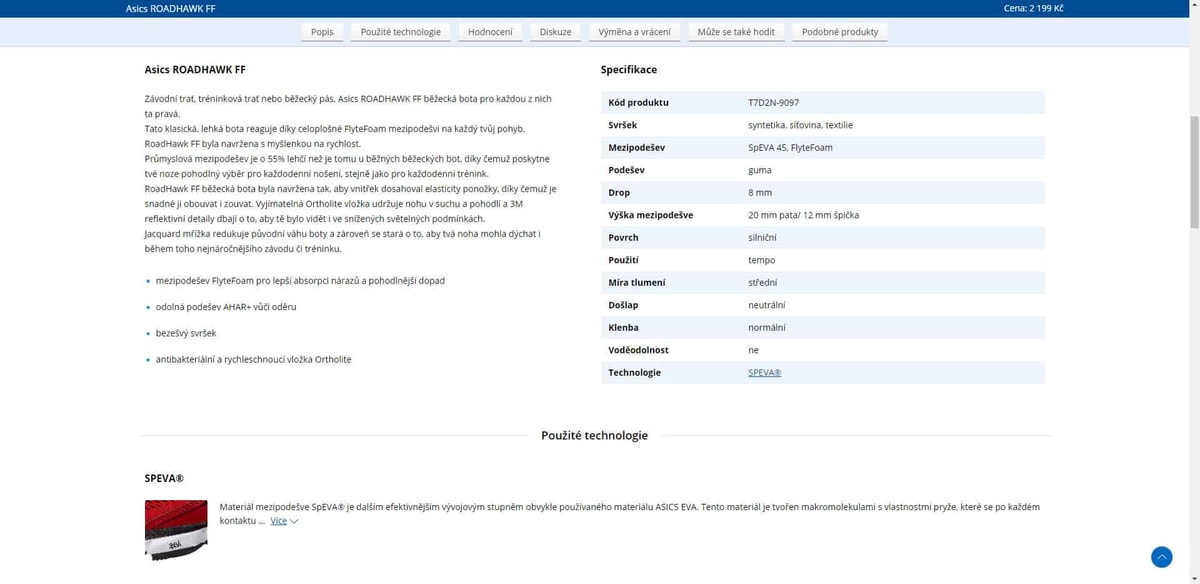Screen dimensions: 1200x584
Task: Select product code T7D2N-9097 value
Action: click(x=773, y=103)
